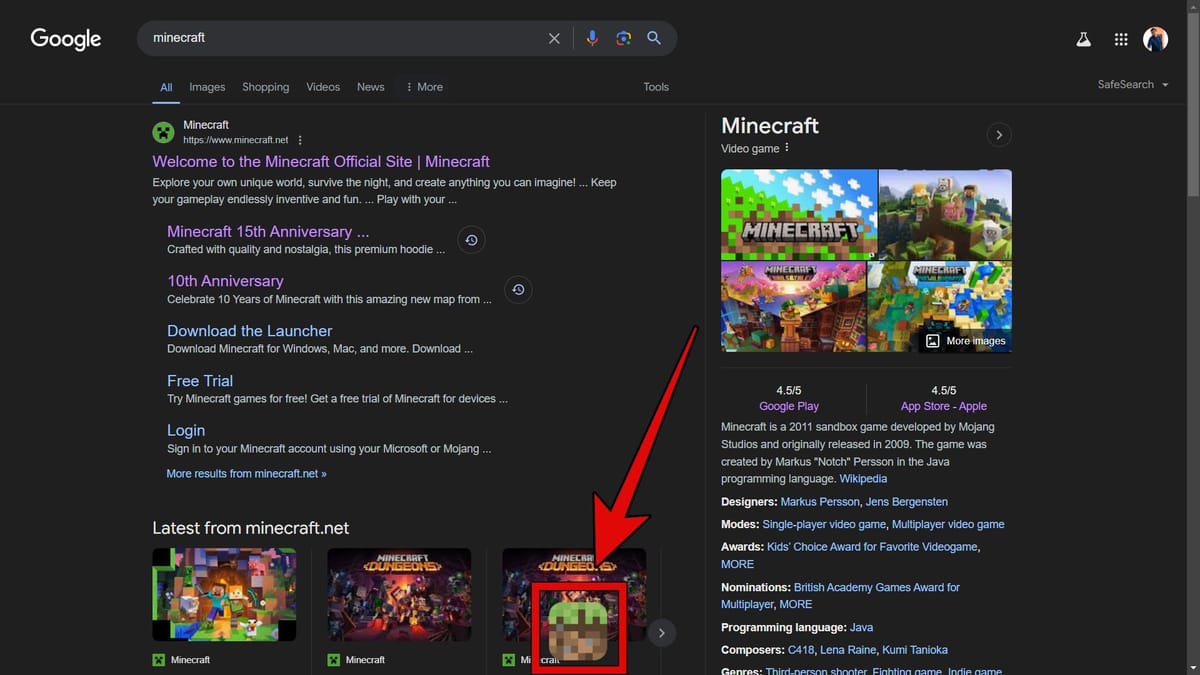Click the Google logo
Viewport: 1200px width, 675px height.
point(66,39)
